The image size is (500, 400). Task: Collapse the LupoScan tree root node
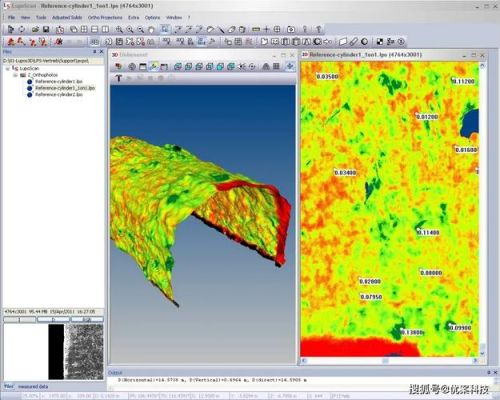(x=7, y=68)
